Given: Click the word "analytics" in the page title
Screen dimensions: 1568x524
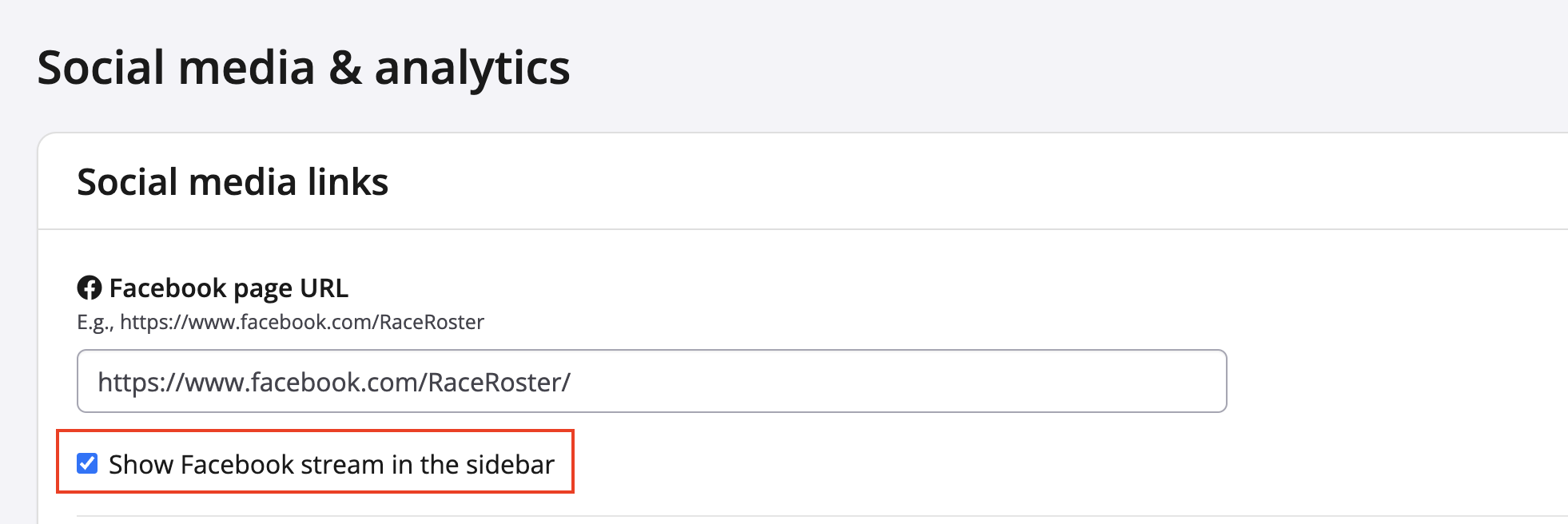Looking at the screenshot, I should tap(472, 67).
